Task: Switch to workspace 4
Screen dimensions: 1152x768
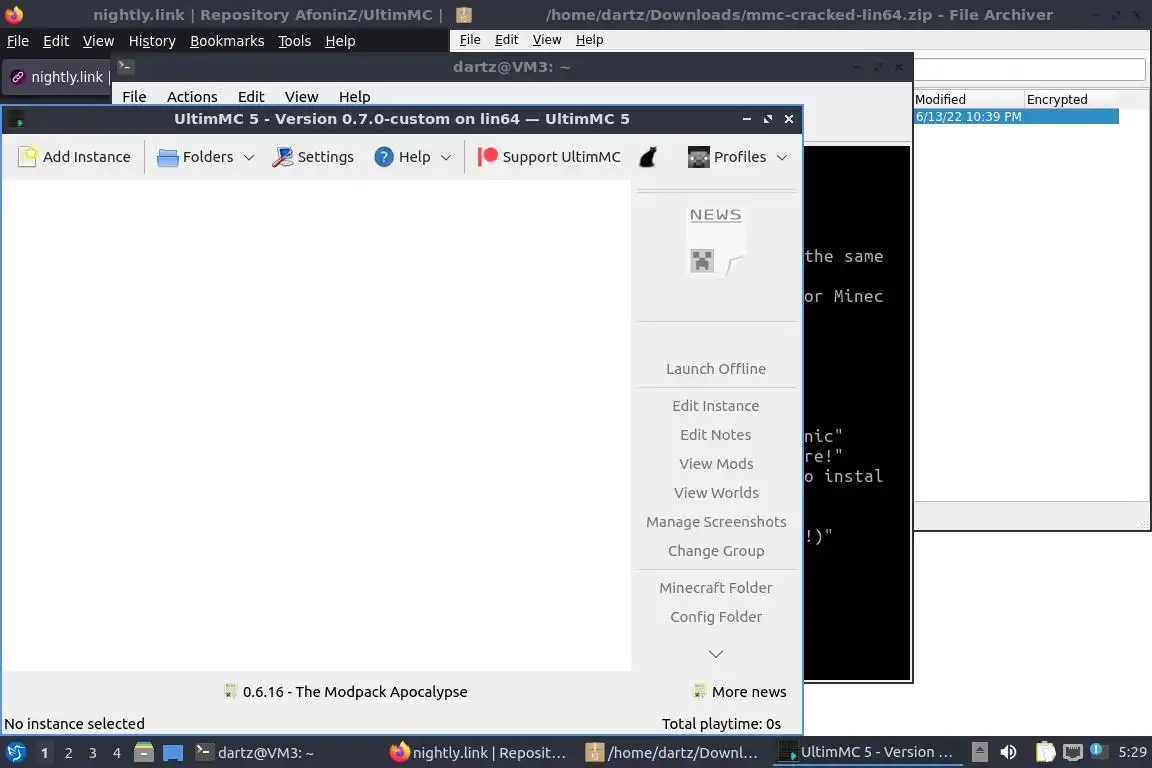Action: (x=117, y=753)
